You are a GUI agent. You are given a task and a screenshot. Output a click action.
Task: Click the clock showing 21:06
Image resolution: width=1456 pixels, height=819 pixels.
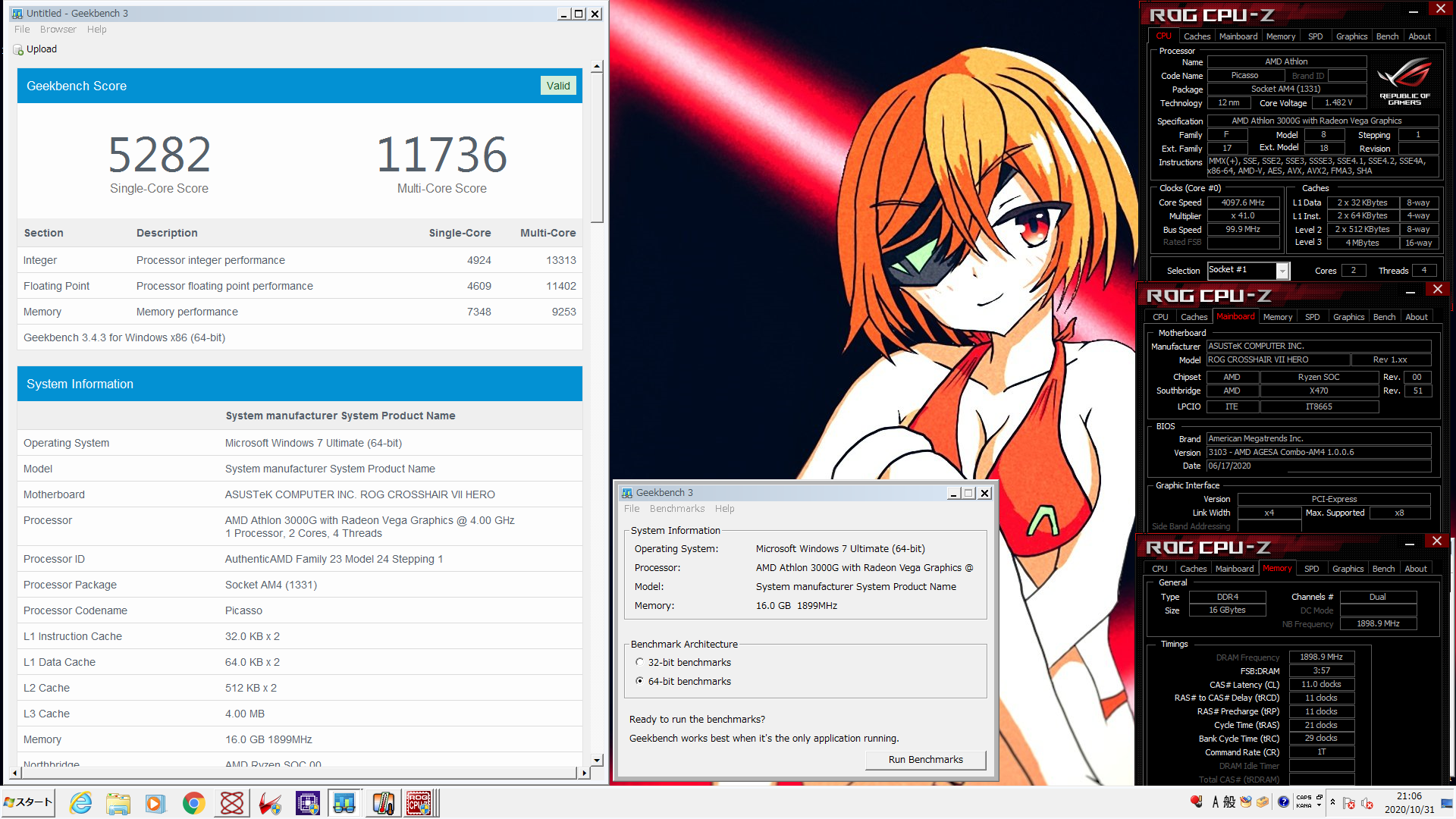[x=1409, y=796]
